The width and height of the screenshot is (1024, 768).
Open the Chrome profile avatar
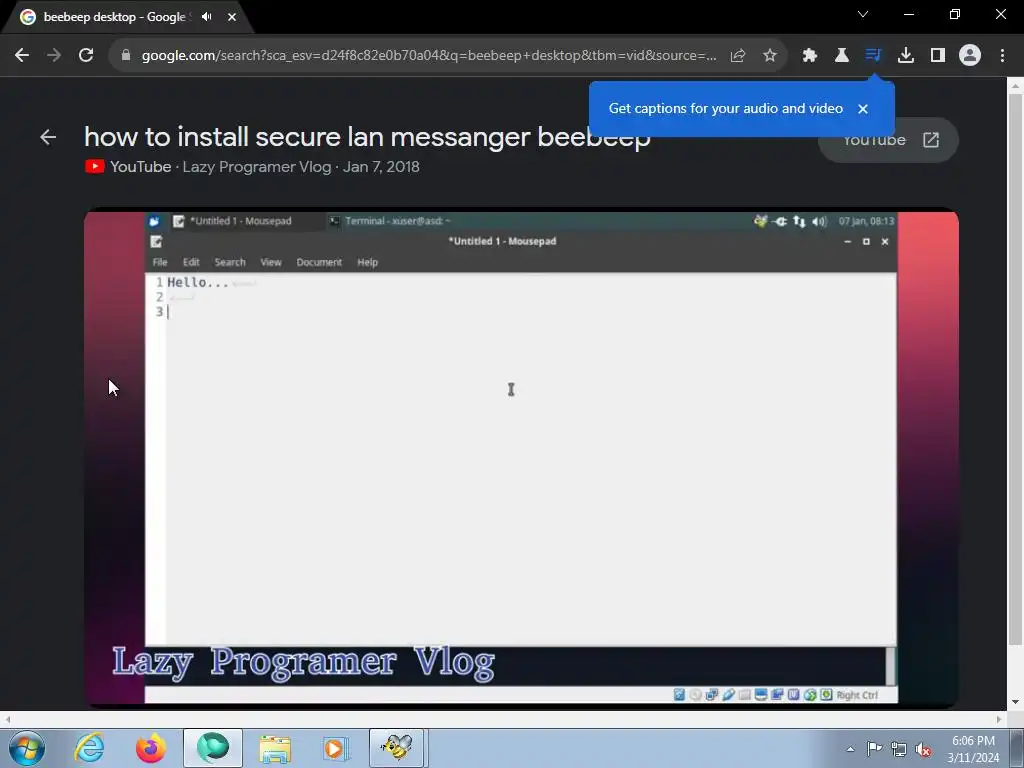970,56
